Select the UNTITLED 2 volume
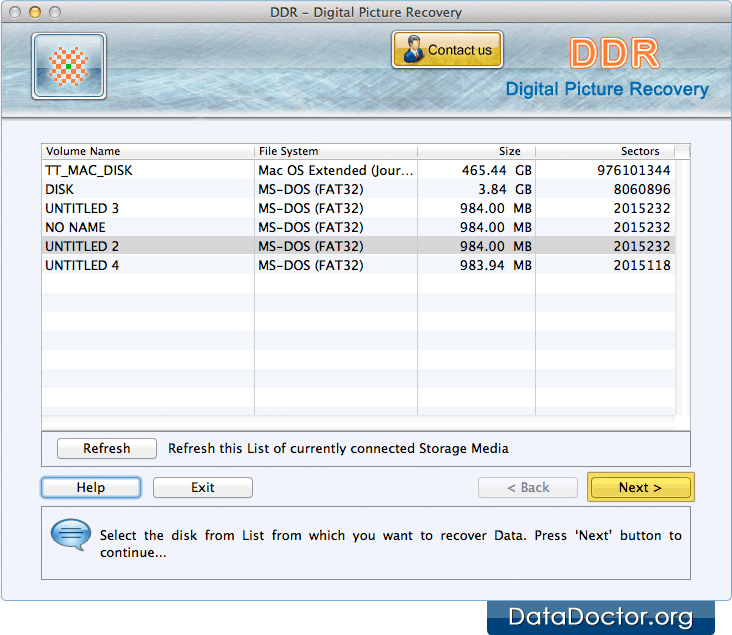This screenshot has height=635, width=732. point(358,246)
